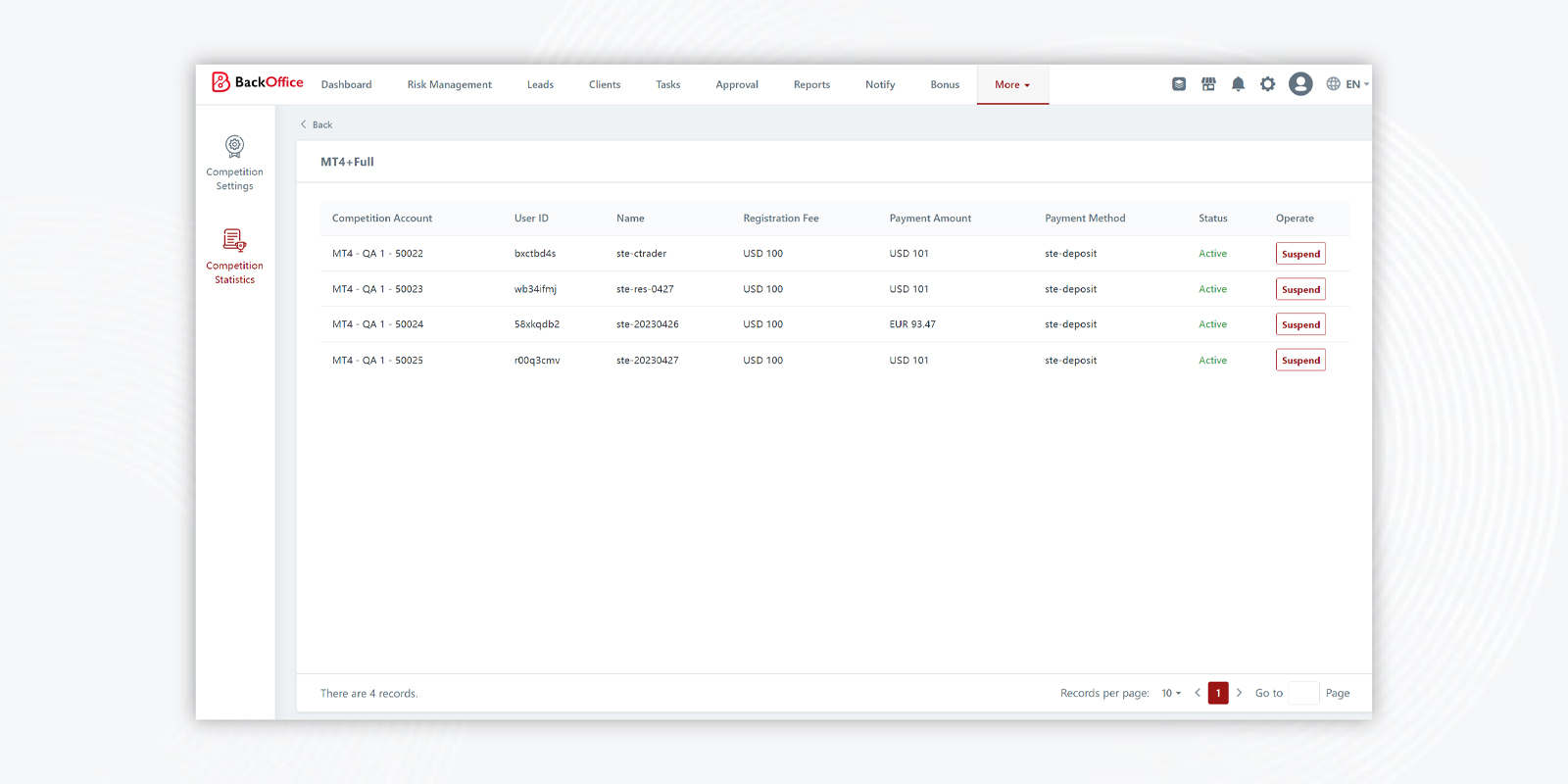Screen dimensions: 1568x784
Task: Click Status column header
Action: pos(1213,219)
